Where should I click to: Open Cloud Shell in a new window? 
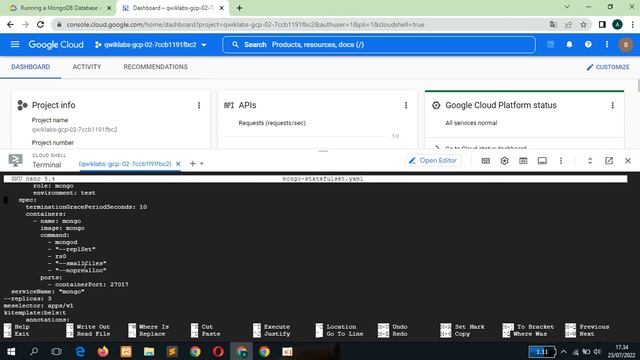click(x=609, y=161)
